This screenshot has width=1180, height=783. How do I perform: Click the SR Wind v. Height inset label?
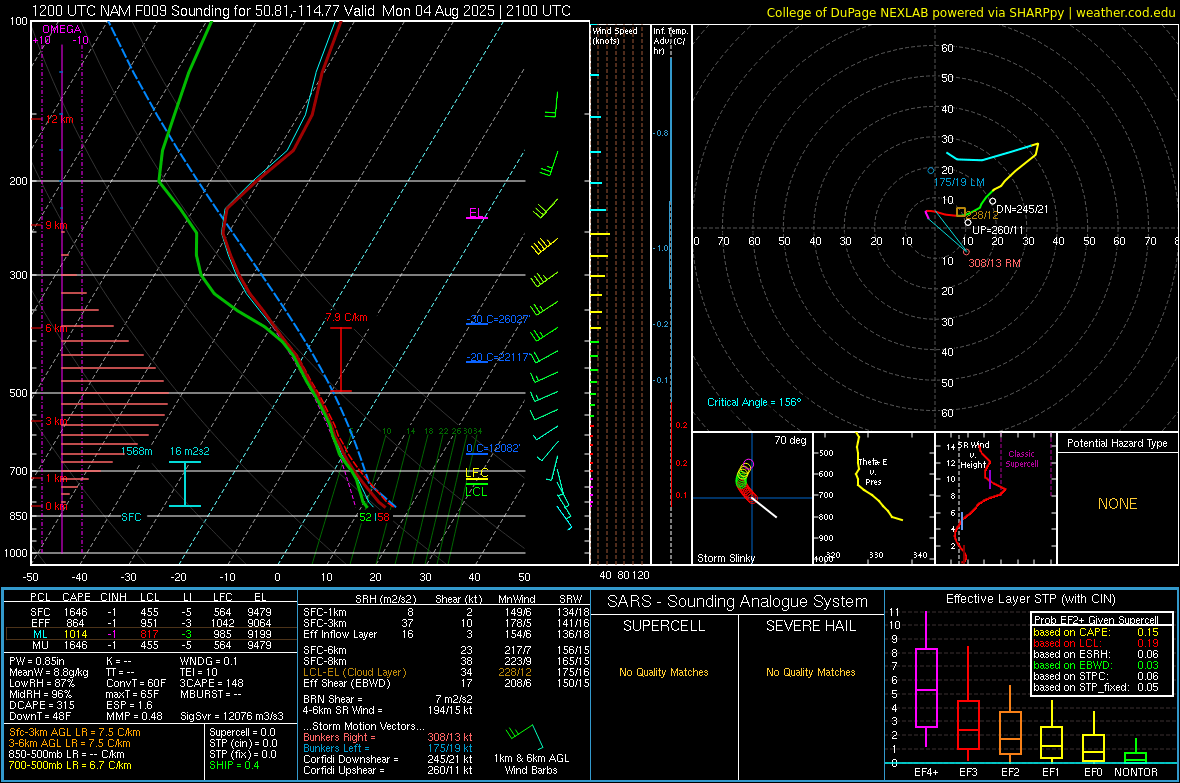pyautogui.click(x=974, y=455)
